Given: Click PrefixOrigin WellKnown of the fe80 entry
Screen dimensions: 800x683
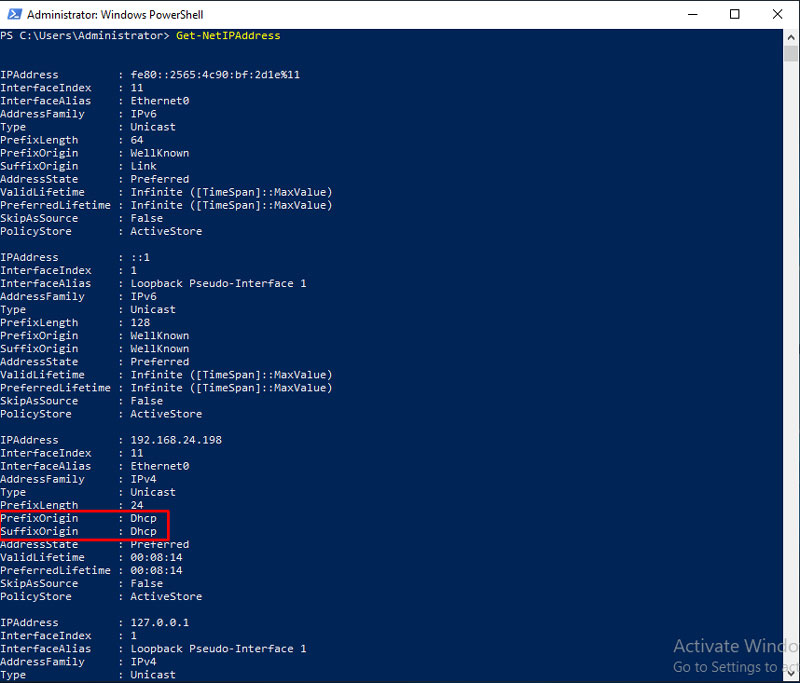Looking at the screenshot, I should tap(160, 153).
